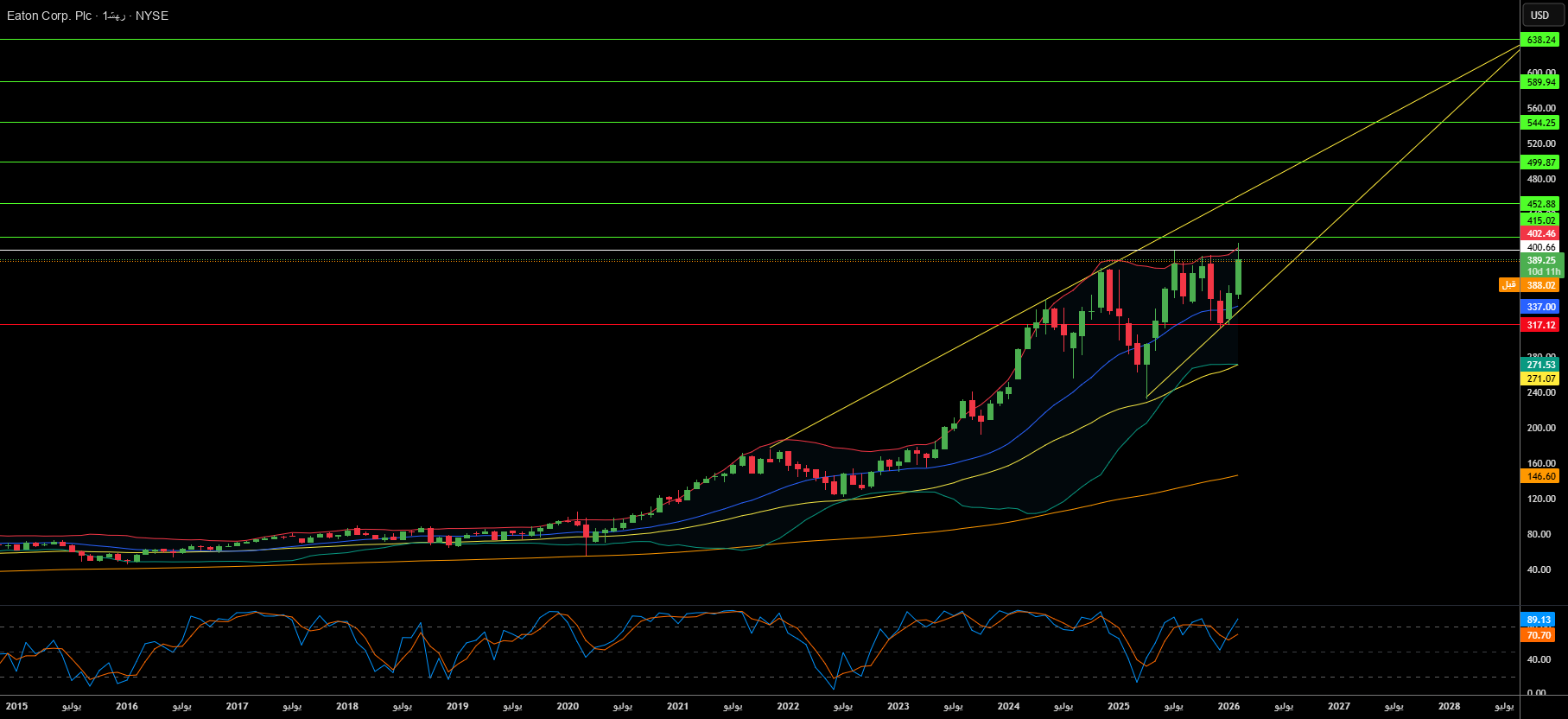This screenshot has width=1568, height=719.
Task: Click the red 317.12 price line label
Action: 1540,325
